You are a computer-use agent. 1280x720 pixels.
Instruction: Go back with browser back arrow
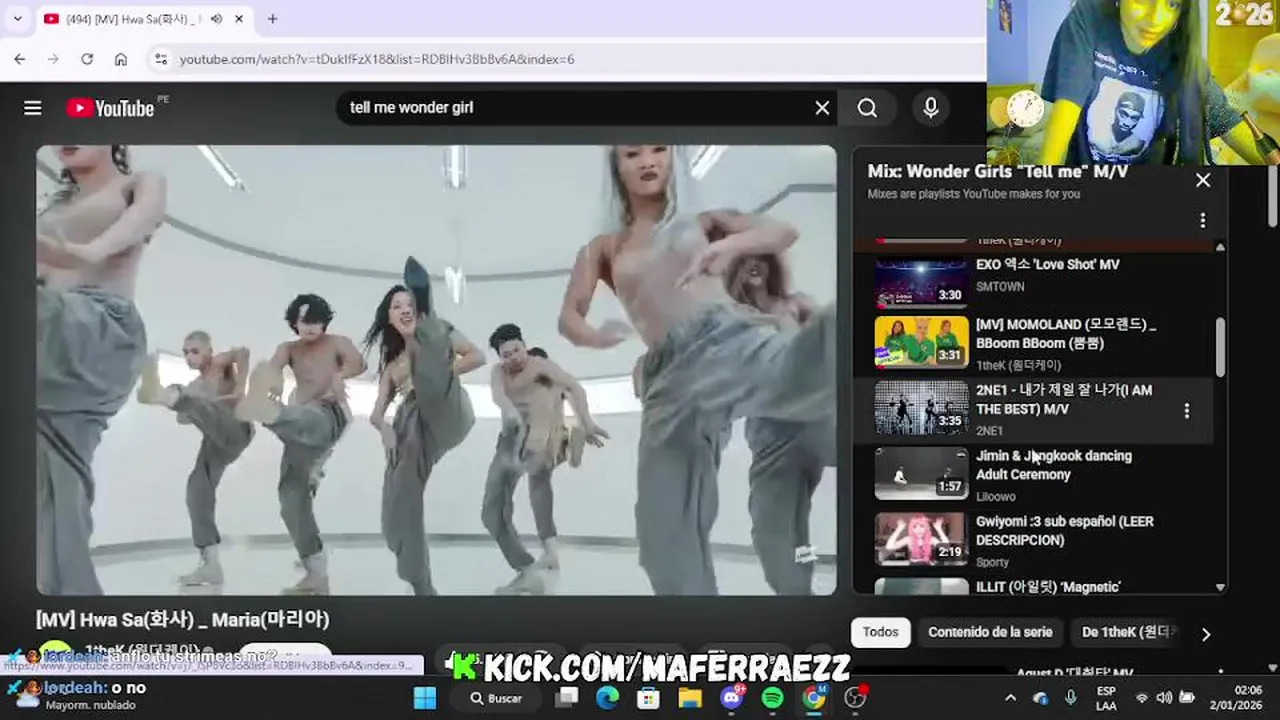click(x=20, y=59)
